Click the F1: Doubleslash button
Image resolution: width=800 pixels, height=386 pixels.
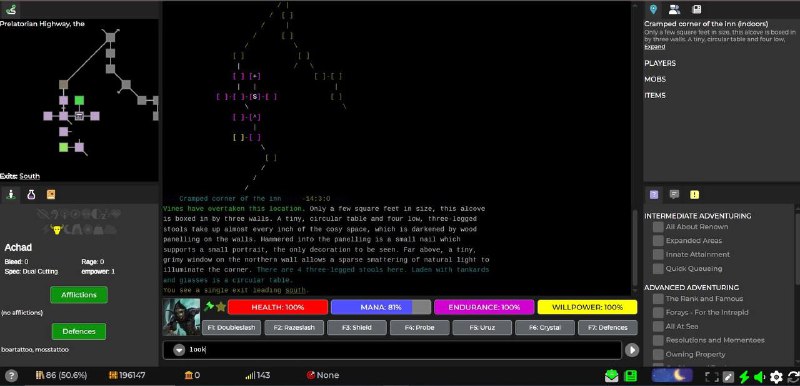pos(232,327)
